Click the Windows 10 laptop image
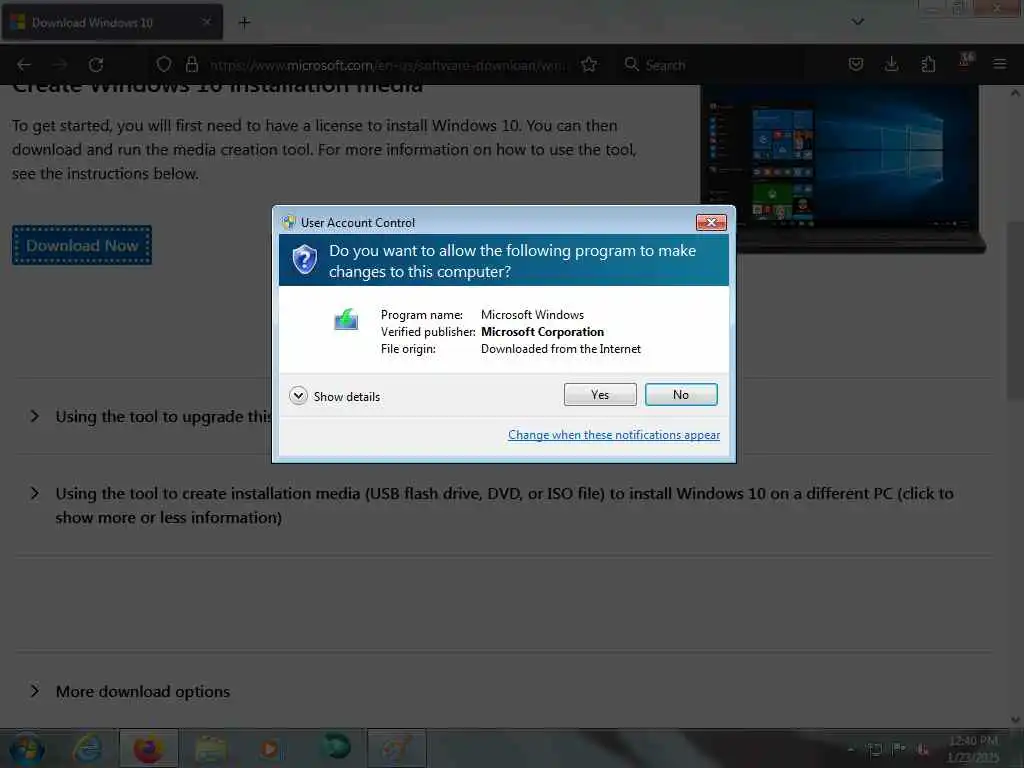Viewport: 1024px width, 768px height. click(x=842, y=169)
